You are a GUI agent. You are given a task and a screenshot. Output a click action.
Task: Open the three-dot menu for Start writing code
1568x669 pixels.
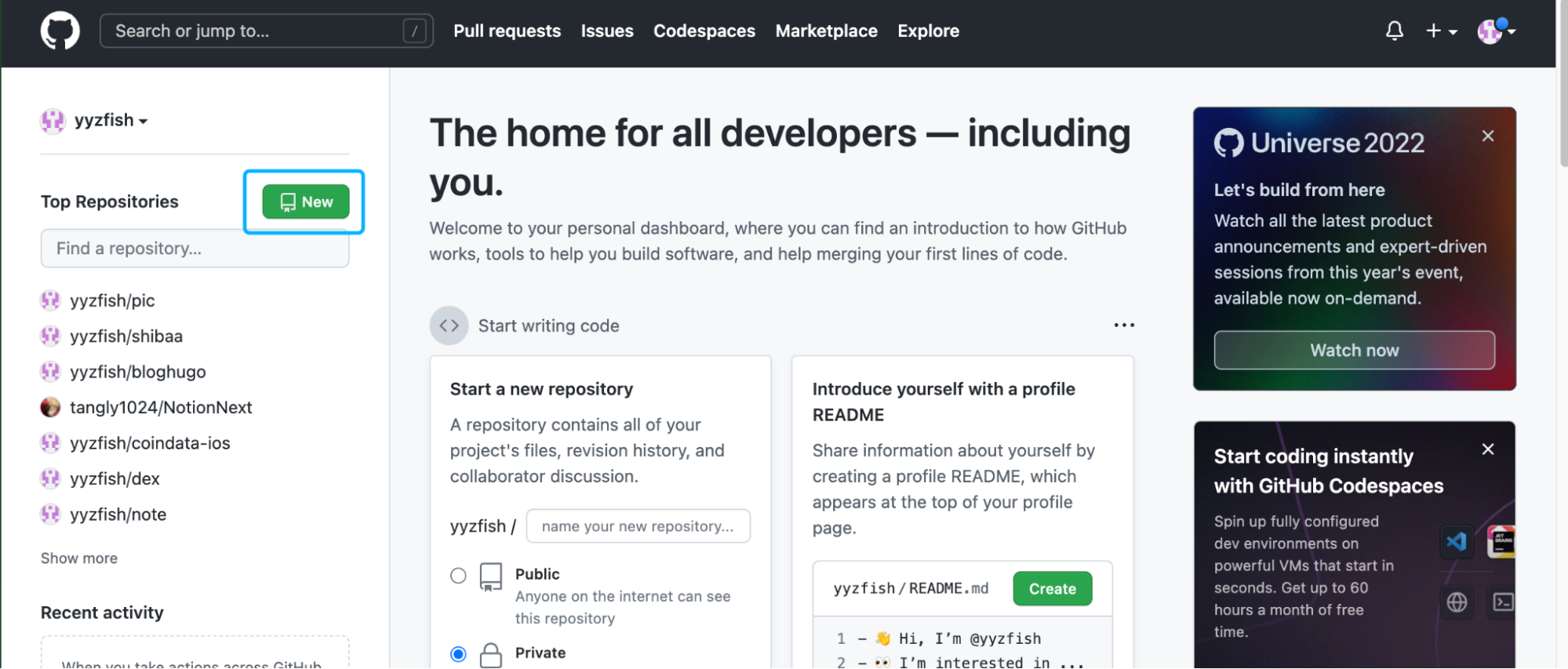(x=1124, y=325)
